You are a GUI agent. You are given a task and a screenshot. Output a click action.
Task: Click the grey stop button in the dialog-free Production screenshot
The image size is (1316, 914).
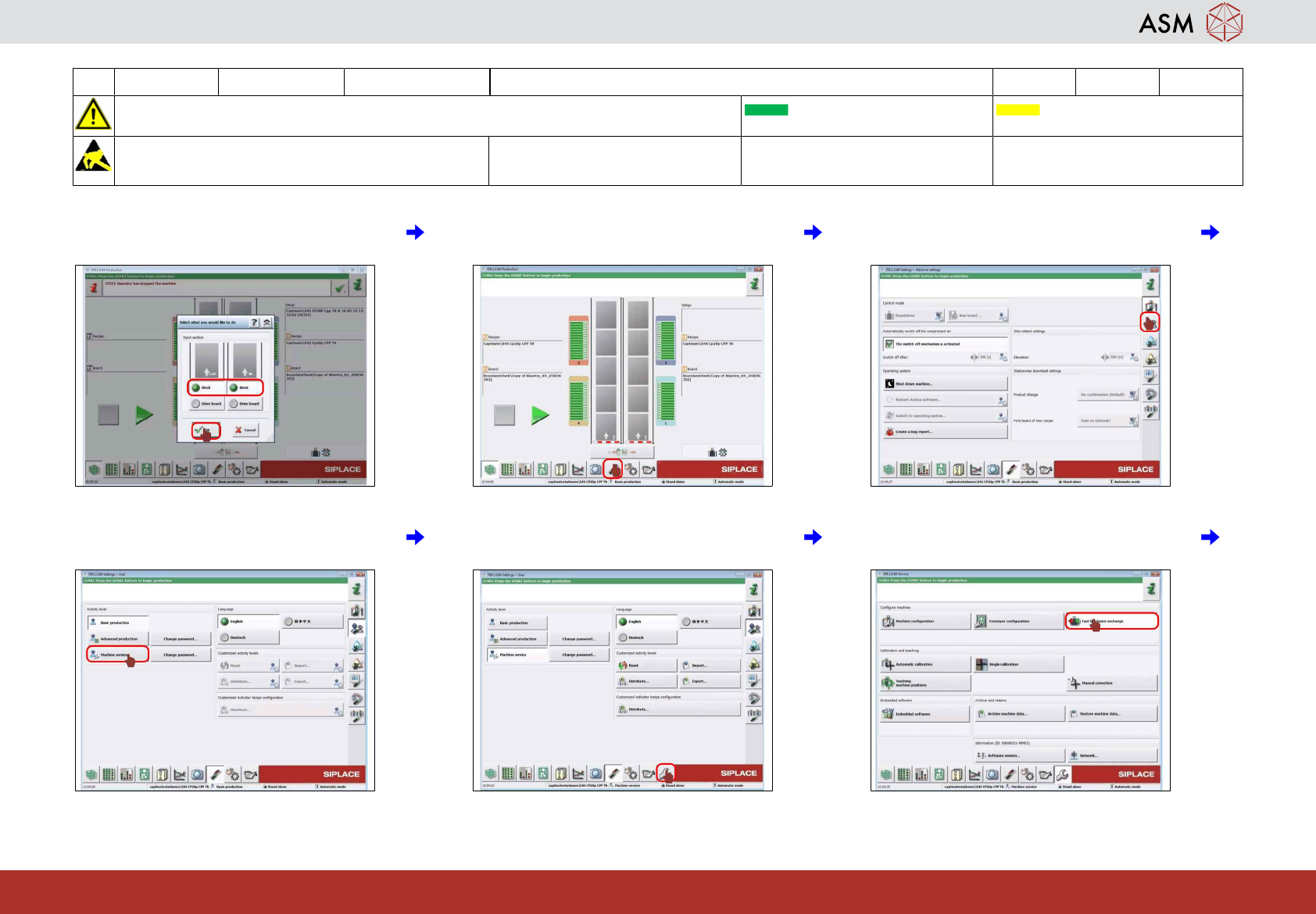click(505, 415)
